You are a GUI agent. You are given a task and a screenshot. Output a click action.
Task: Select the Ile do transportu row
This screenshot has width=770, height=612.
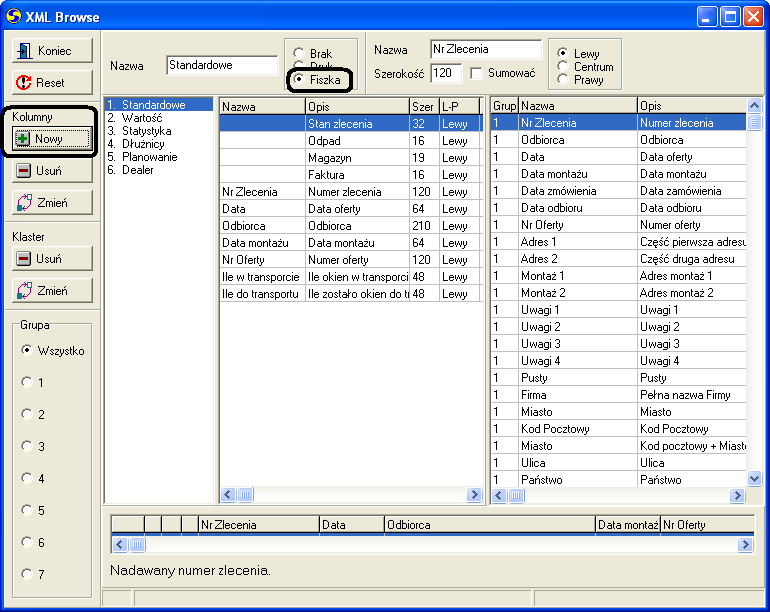pyautogui.click(x=351, y=294)
